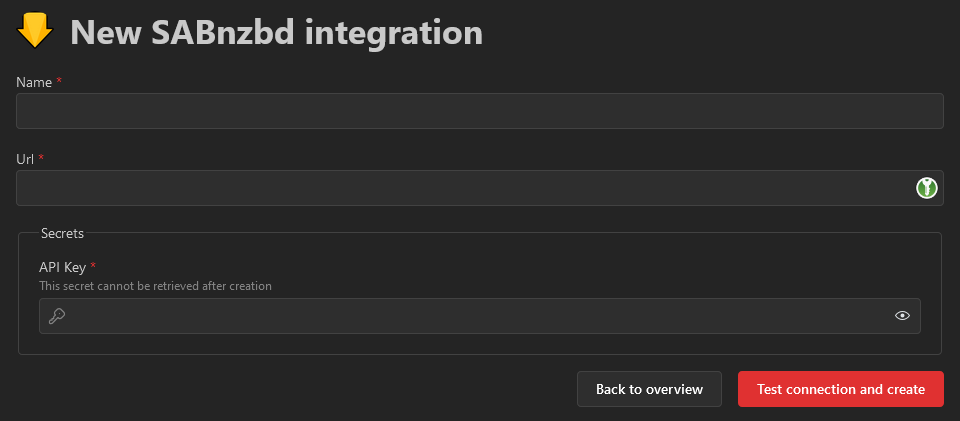Click the Name field label
Screen dimensions: 960x421
pos(34,82)
